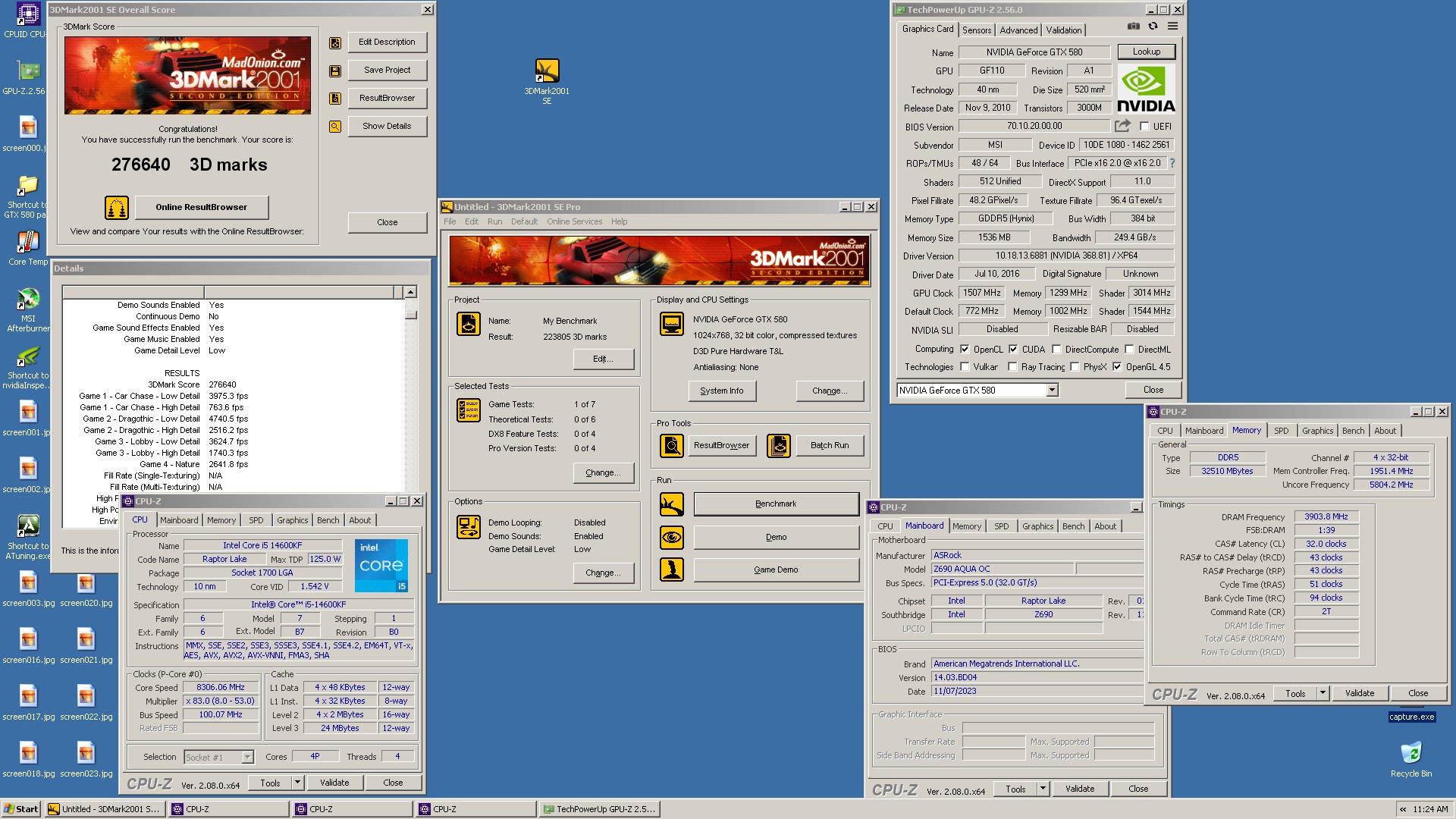Click the Online ResultBrowser icon
1456x819 pixels.
point(116,207)
